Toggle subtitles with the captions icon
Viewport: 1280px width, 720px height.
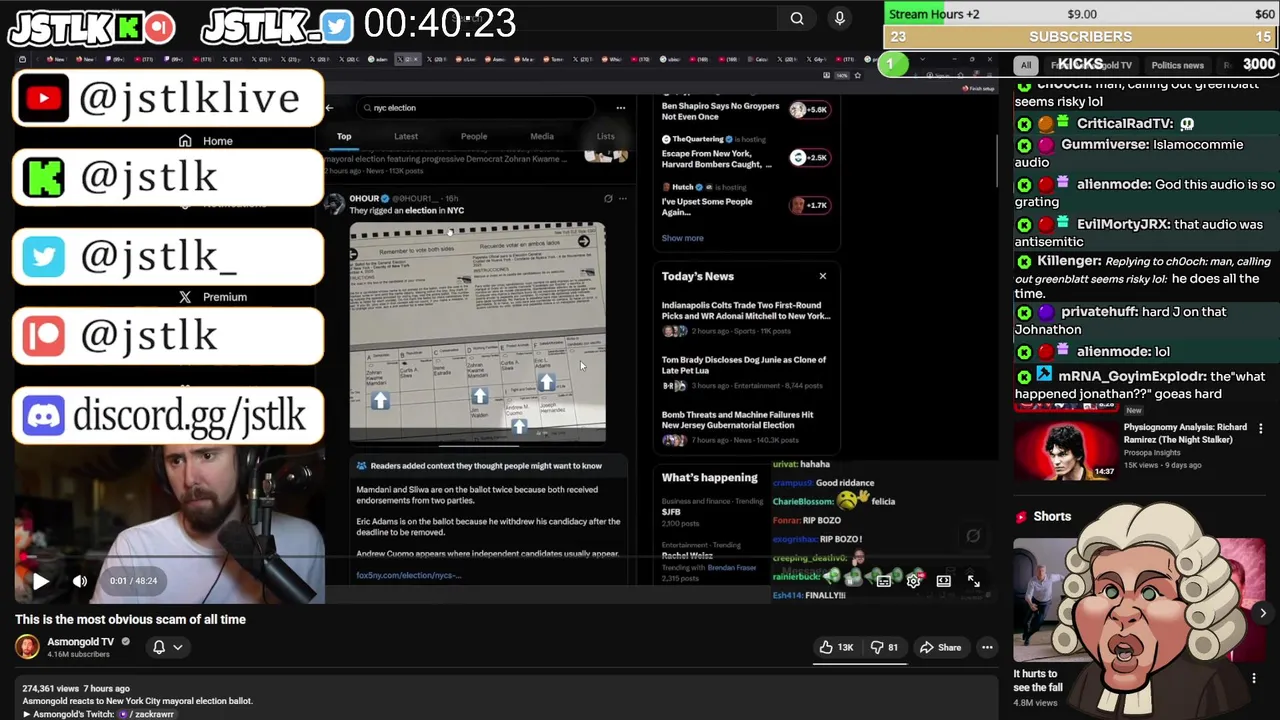pyautogui.click(x=884, y=581)
